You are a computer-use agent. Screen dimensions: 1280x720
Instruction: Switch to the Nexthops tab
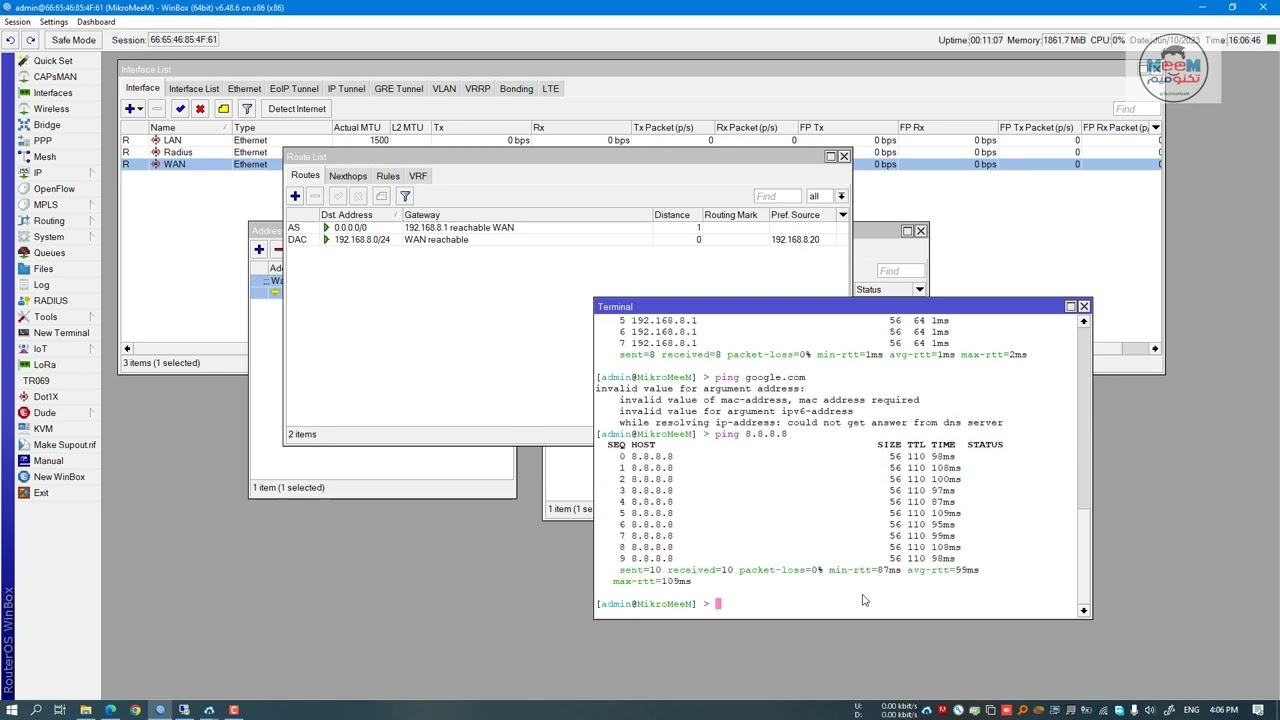click(x=348, y=176)
